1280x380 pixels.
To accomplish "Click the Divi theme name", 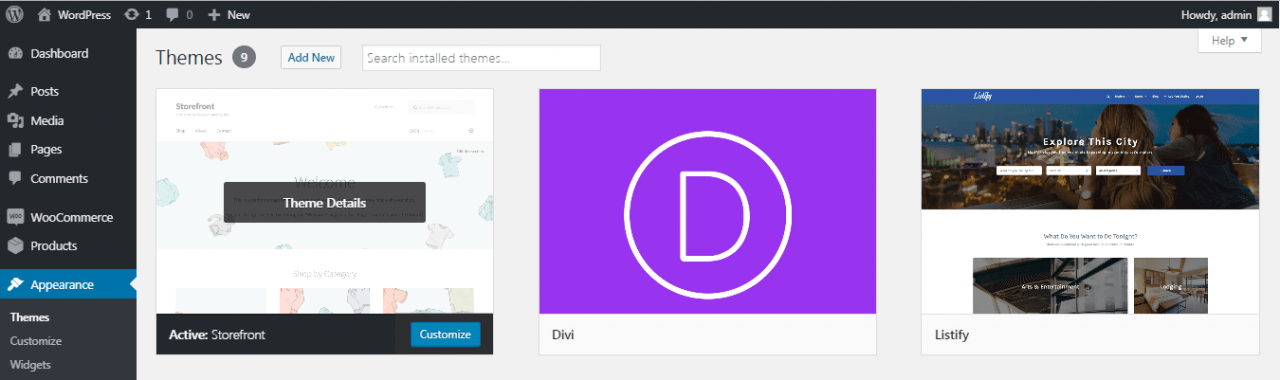I will (563, 334).
